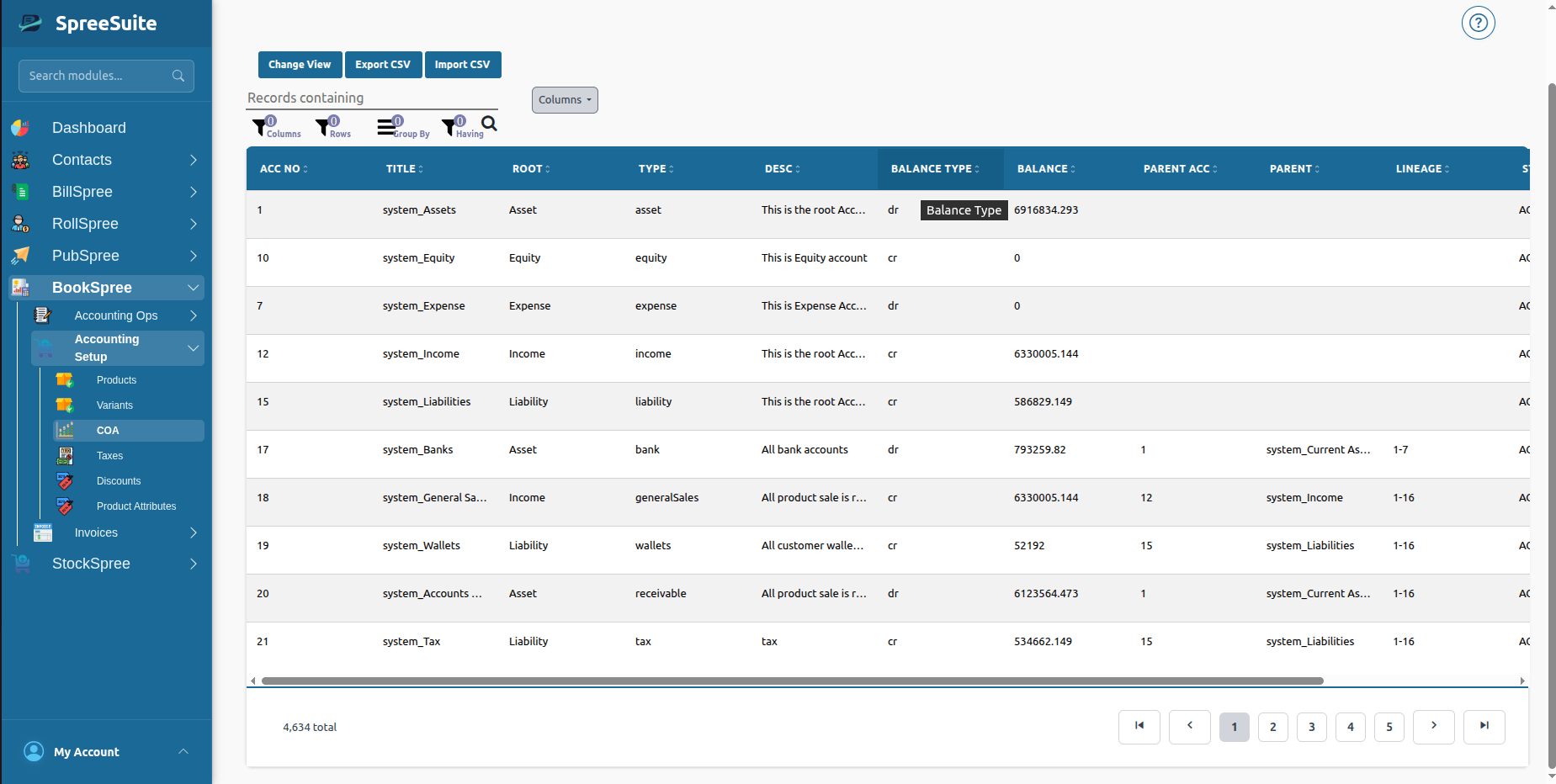The width and height of the screenshot is (1556, 784).
Task: Focus the Records containing search field
Action: coord(373,98)
